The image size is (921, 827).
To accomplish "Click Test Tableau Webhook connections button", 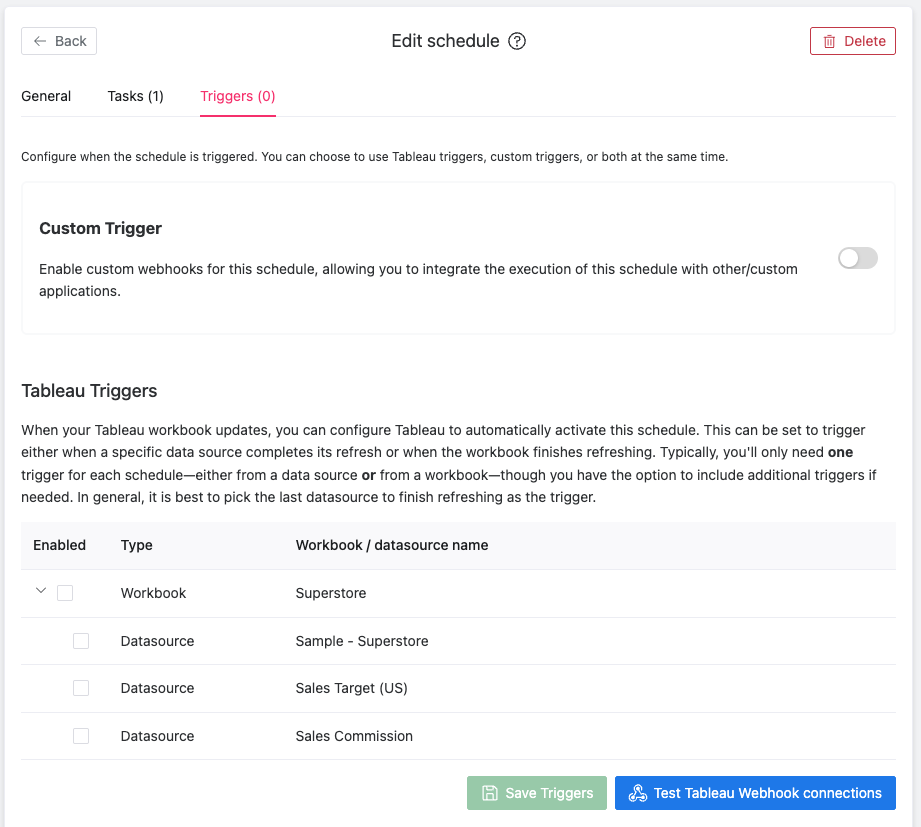I will [x=755, y=793].
